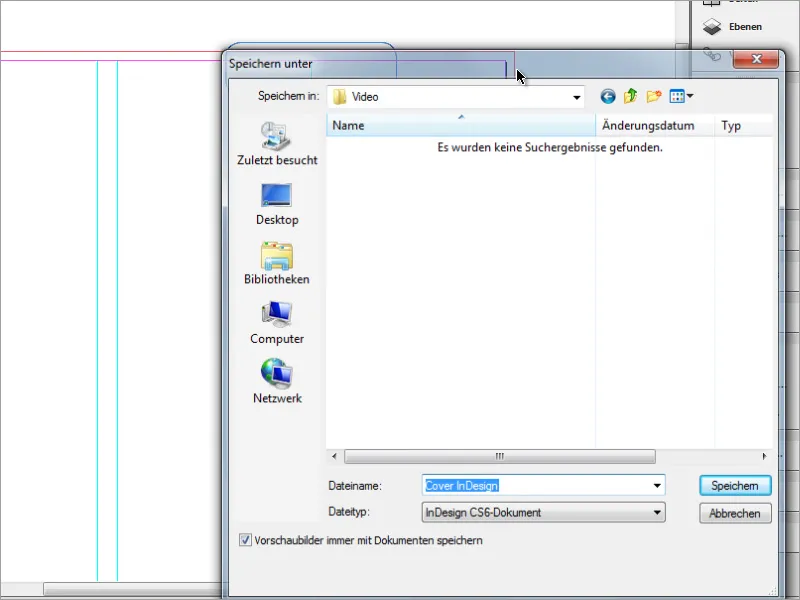Go back to last visited folder

[x=608, y=96]
